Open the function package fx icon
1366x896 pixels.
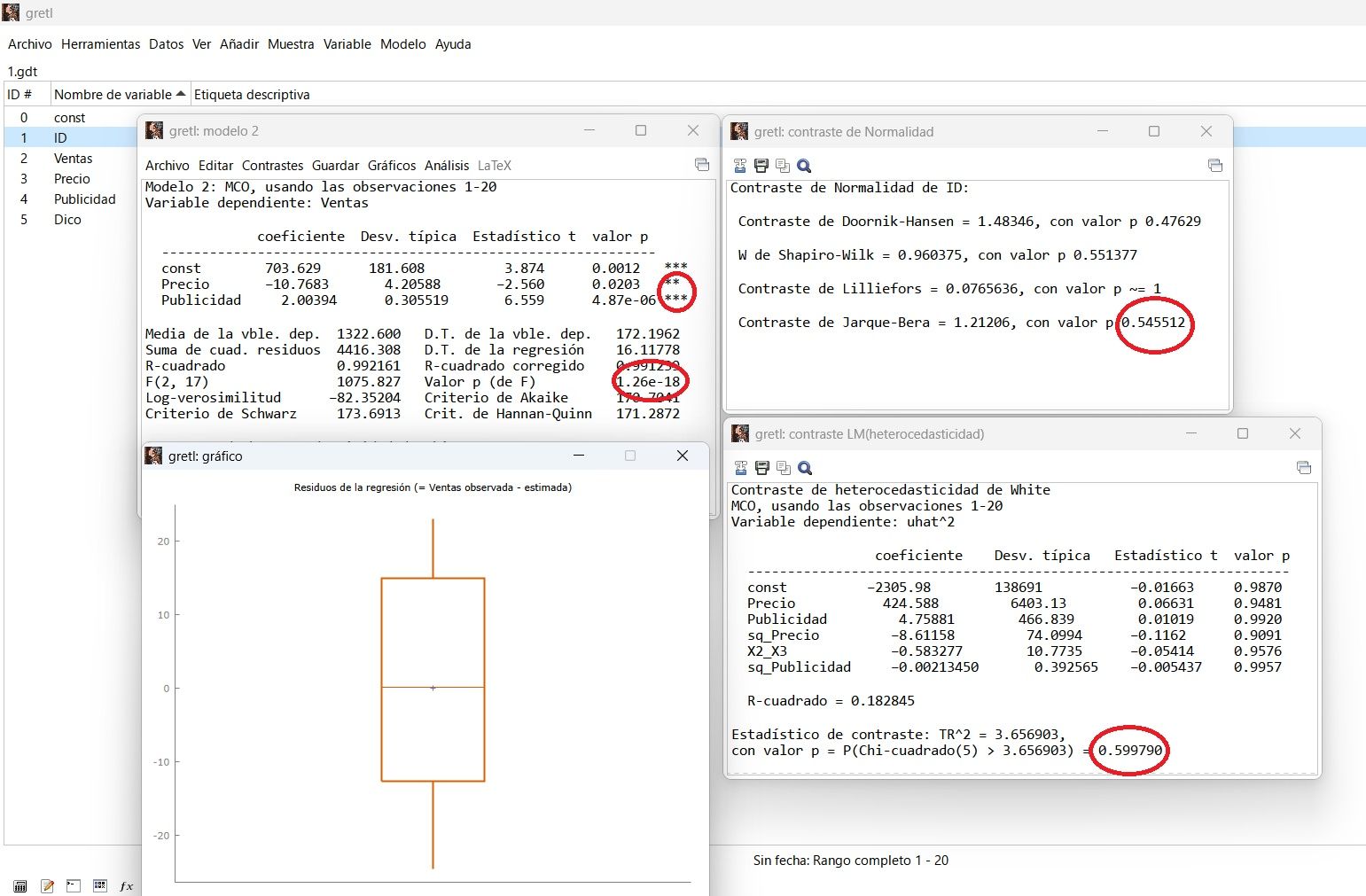(127, 885)
